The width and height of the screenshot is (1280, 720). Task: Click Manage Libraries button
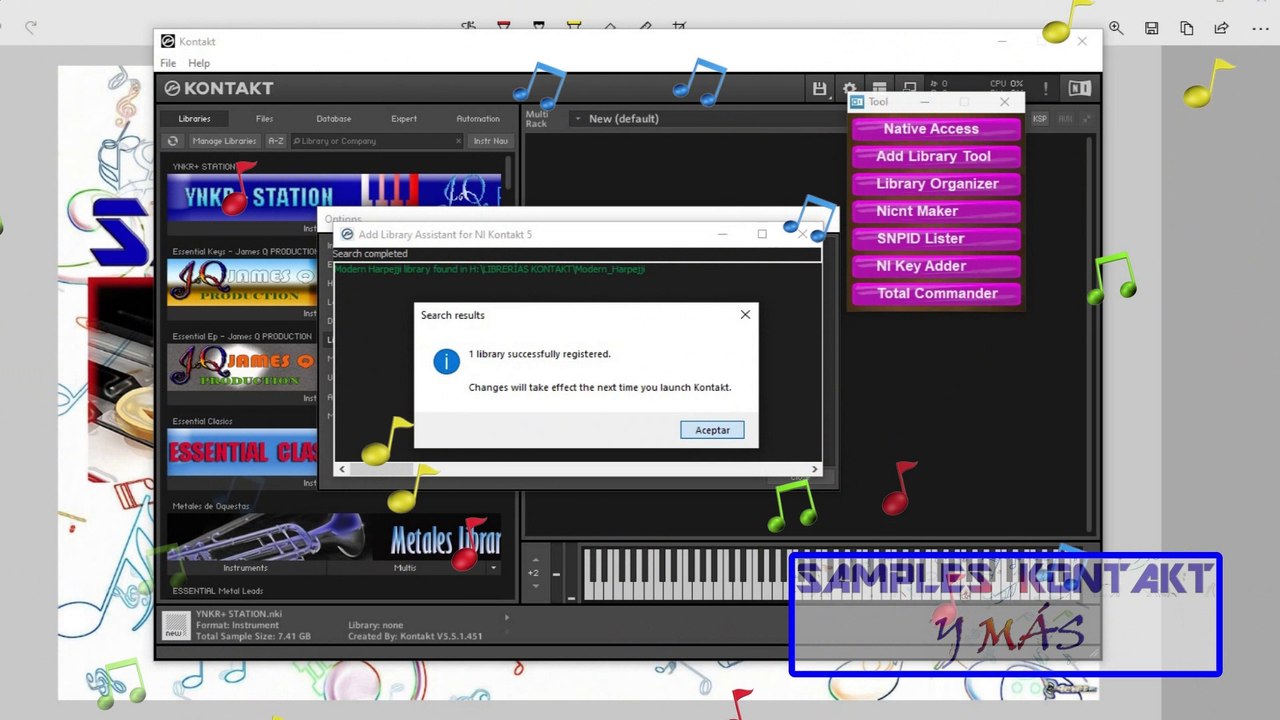coord(224,141)
